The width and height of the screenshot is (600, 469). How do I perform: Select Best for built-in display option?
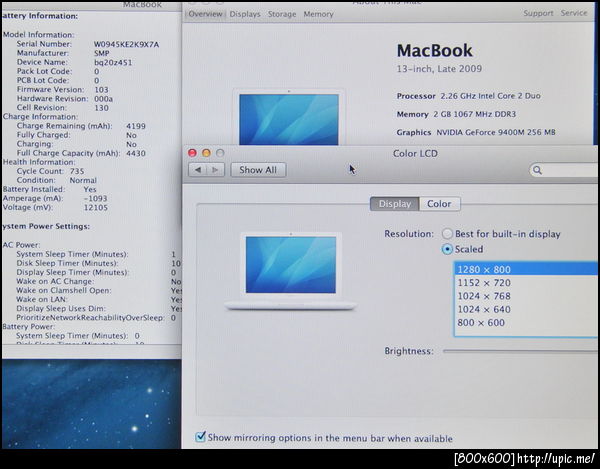(x=501, y=234)
